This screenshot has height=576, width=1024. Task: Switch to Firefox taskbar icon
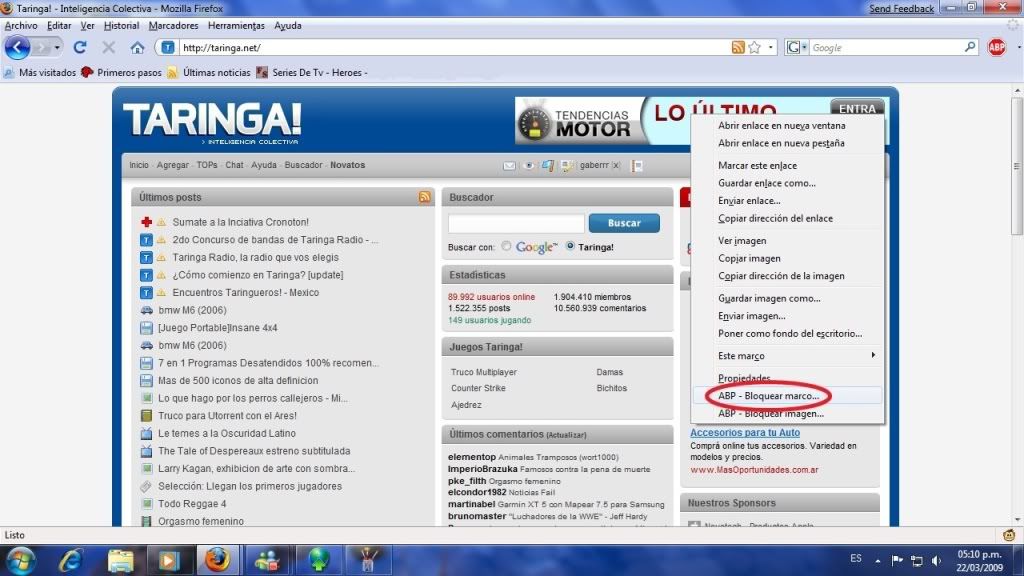[217, 560]
